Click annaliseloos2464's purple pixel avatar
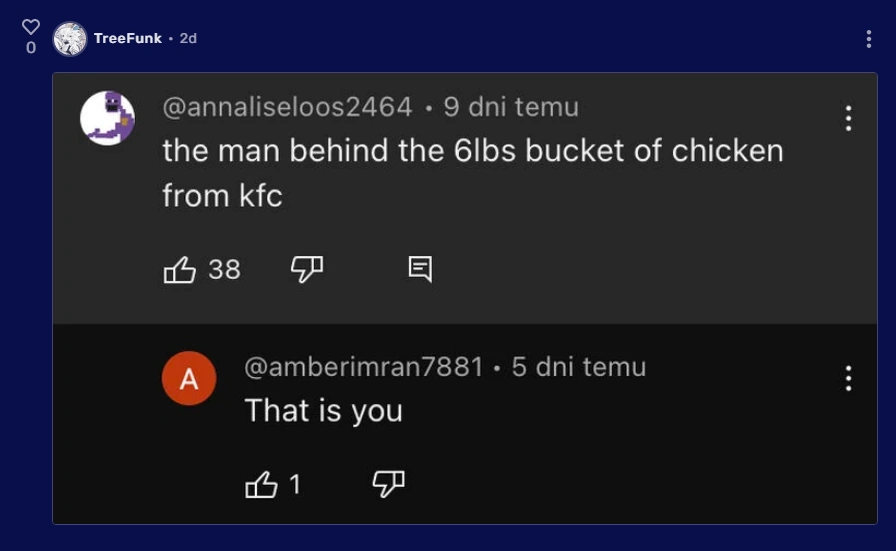Viewport: 896px width, 551px height. (107, 117)
